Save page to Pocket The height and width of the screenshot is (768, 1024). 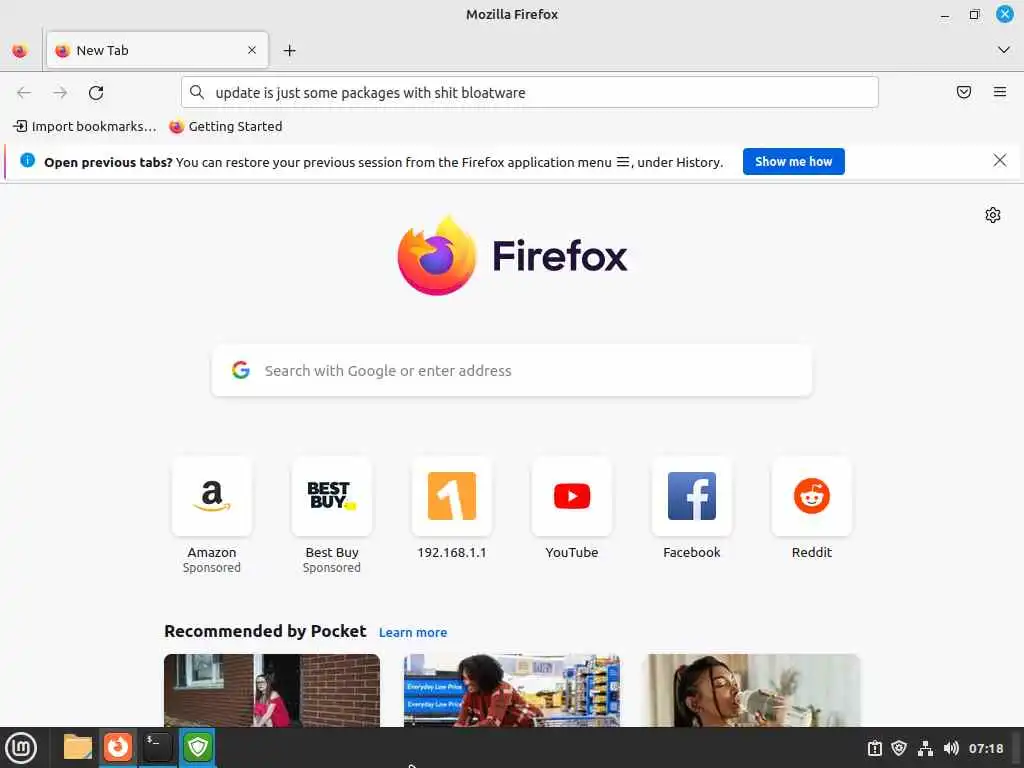point(964,92)
